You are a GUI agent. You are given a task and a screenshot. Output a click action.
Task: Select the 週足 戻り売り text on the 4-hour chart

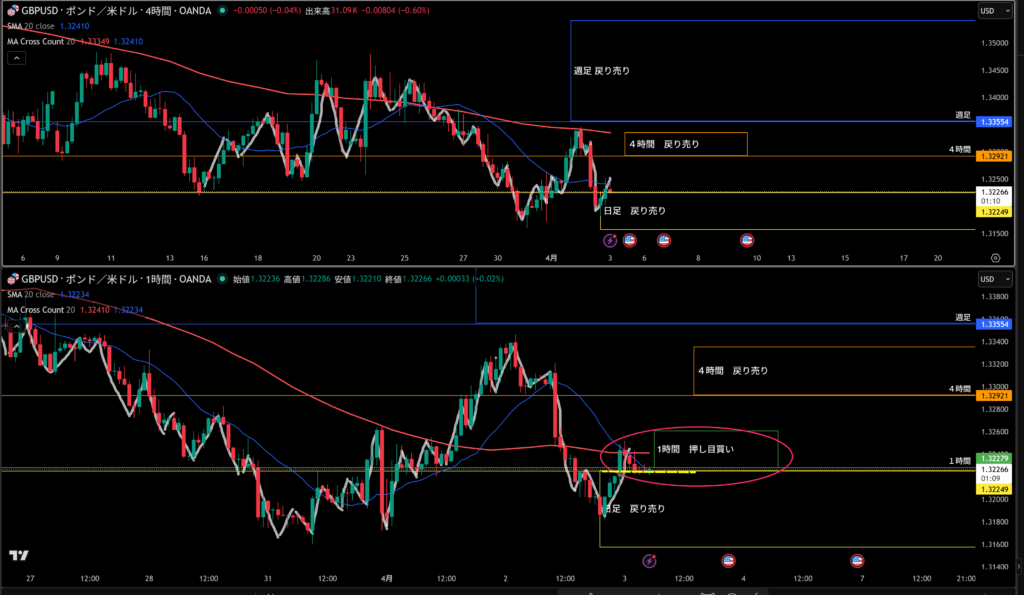[602, 72]
